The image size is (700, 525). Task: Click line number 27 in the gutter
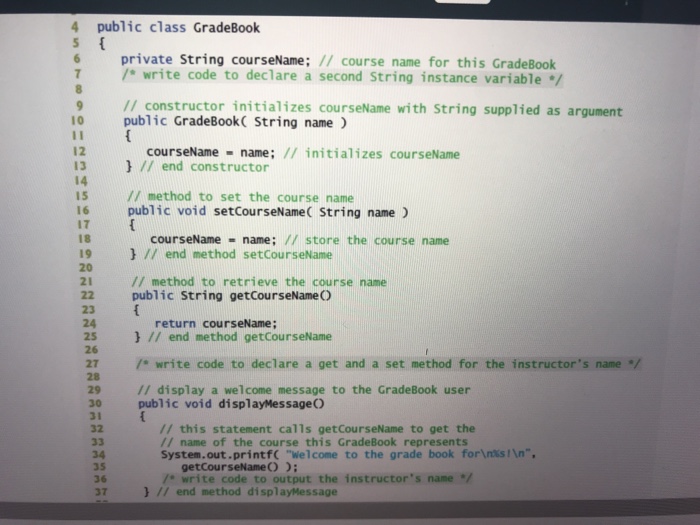92,363
